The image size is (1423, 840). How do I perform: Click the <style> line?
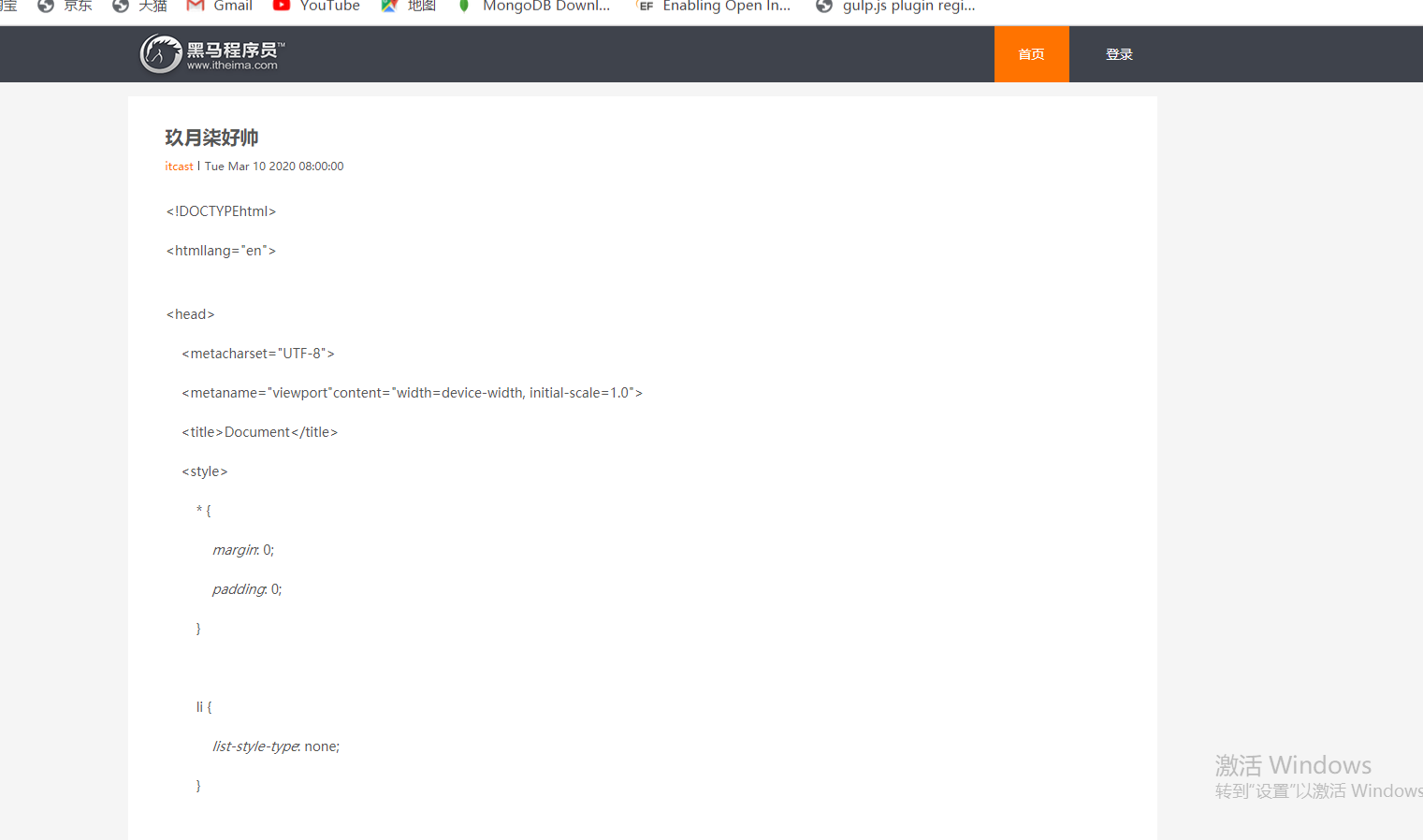click(x=205, y=471)
